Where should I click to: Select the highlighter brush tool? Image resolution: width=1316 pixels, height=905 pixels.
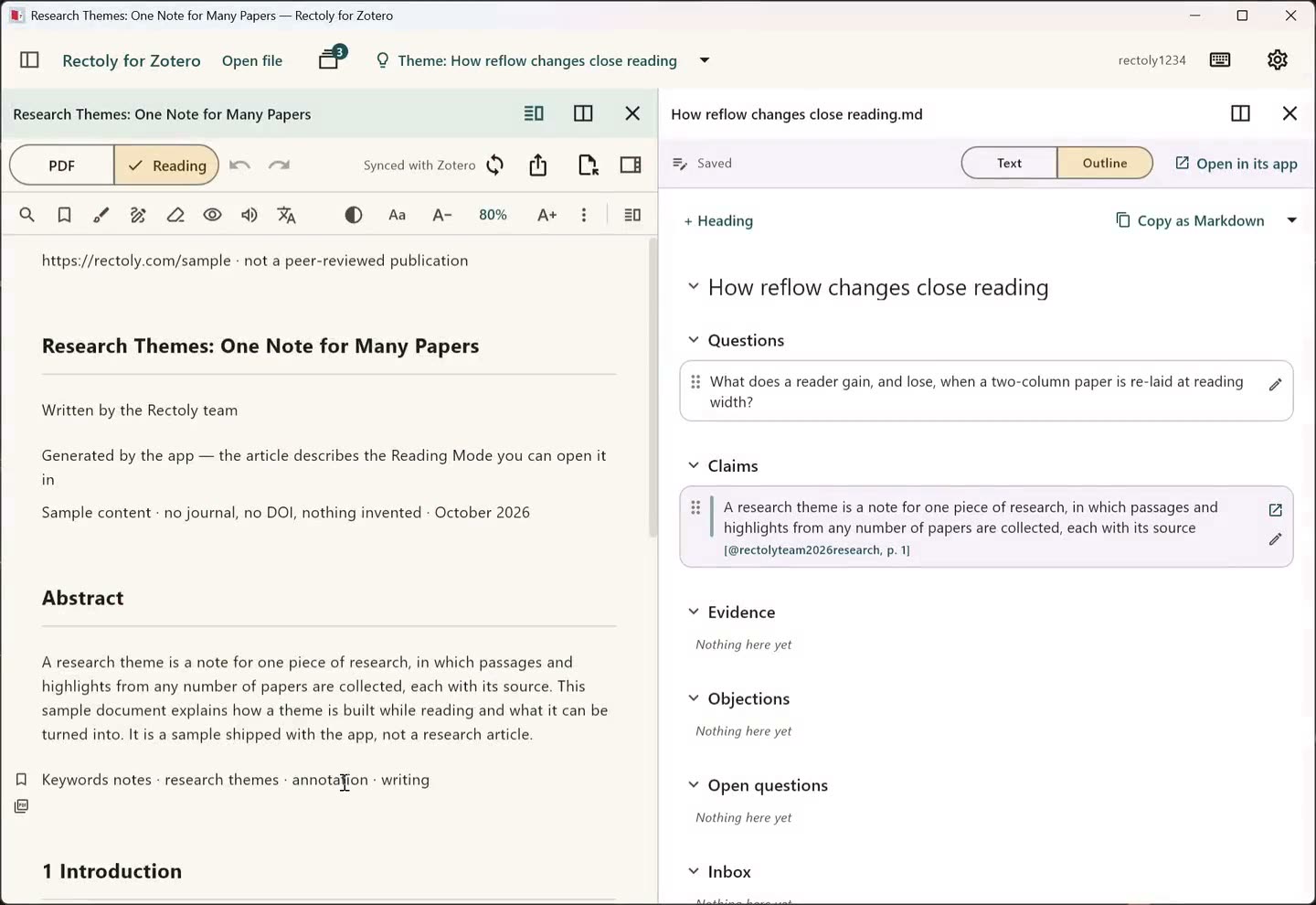tap(101, 215)
